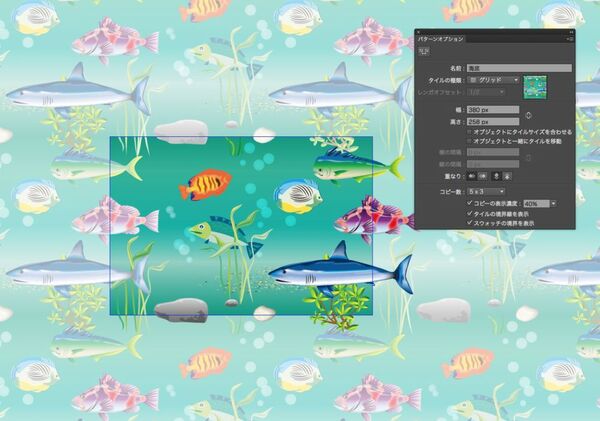Select the パターンオプション panel tab

(440, 39)
